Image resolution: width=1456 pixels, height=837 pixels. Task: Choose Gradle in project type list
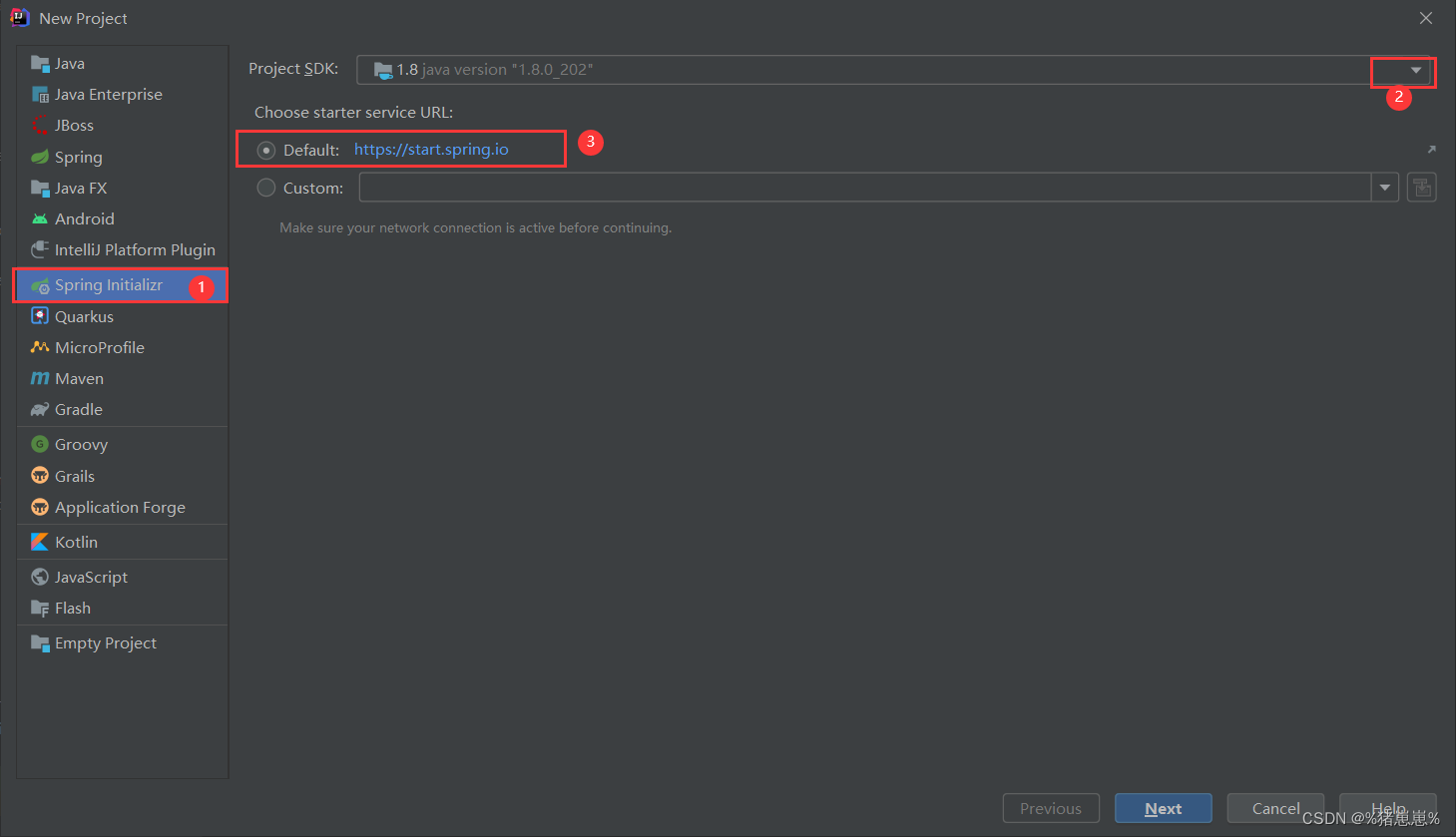pyautogui.click(x=123, y=410)
